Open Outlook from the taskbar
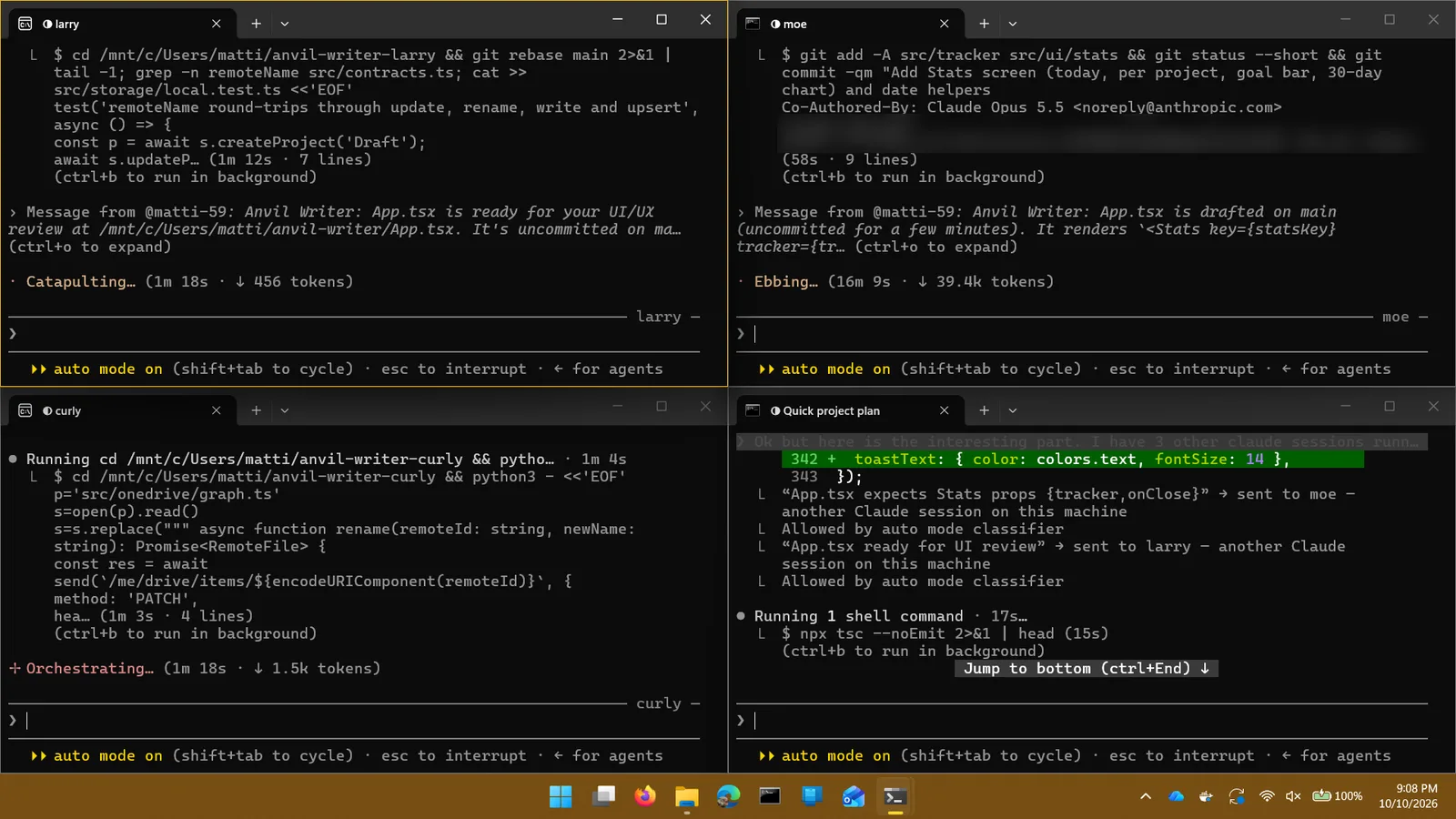This screenshot has width=1456, height=819. [854, 796]
